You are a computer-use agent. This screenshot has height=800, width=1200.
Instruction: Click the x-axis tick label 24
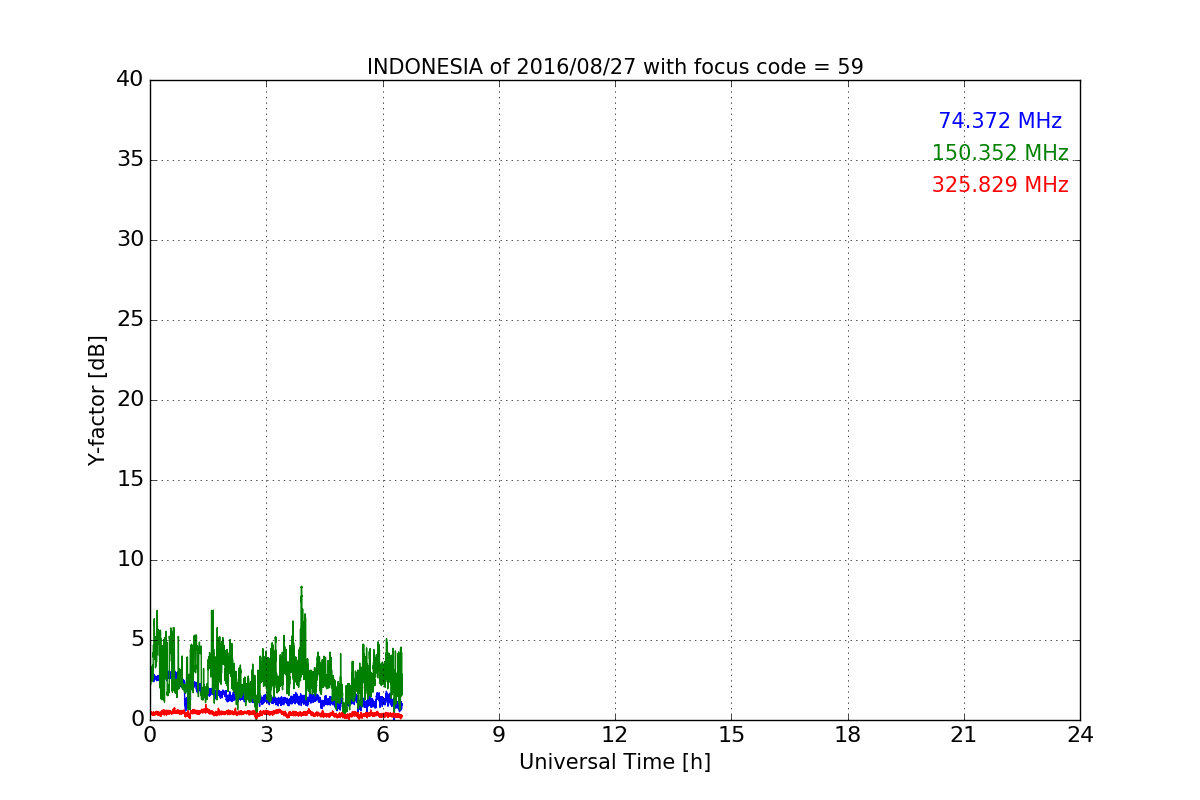(x=1080, y=735)
